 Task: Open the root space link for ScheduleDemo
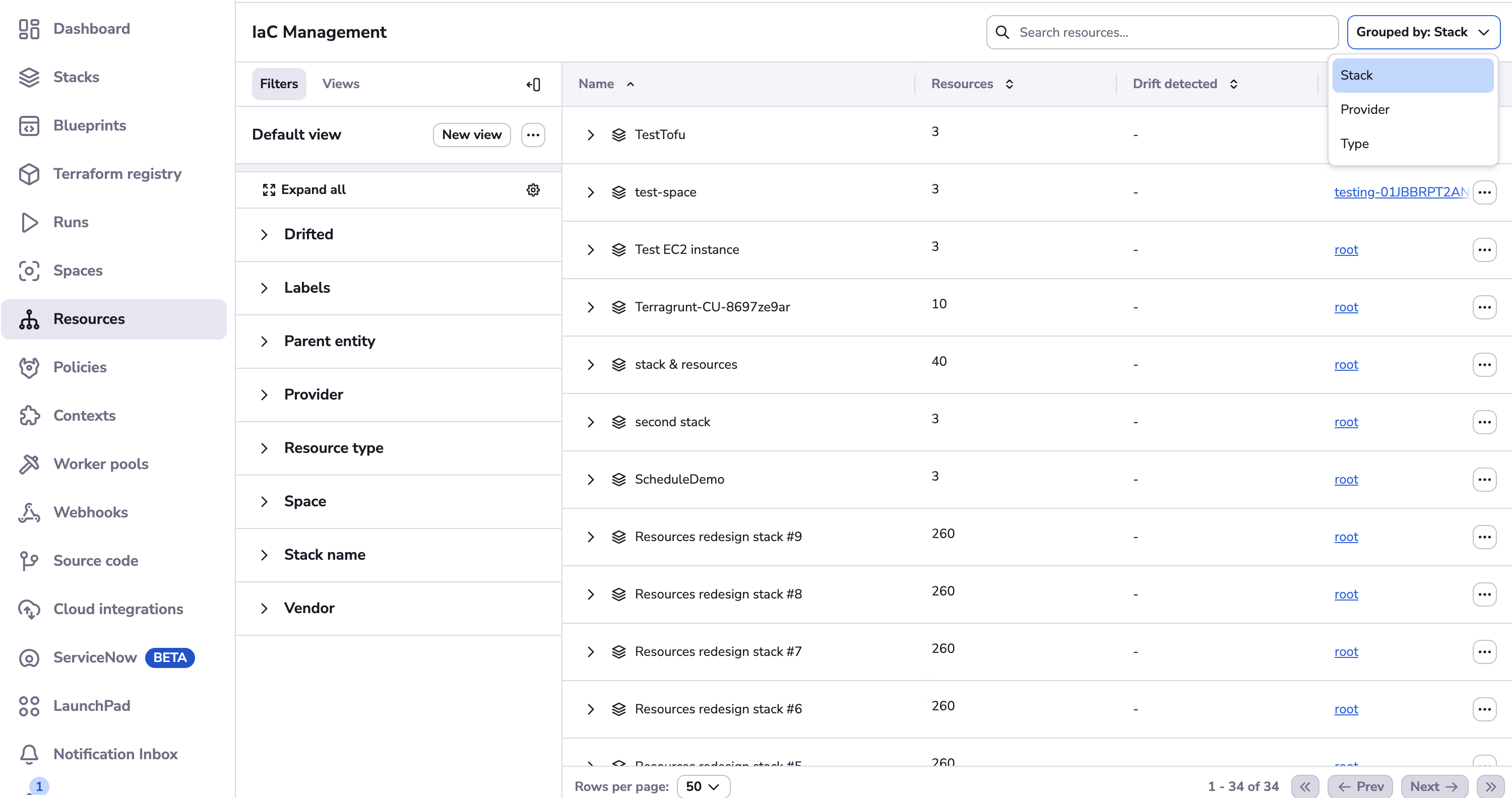1346,480
